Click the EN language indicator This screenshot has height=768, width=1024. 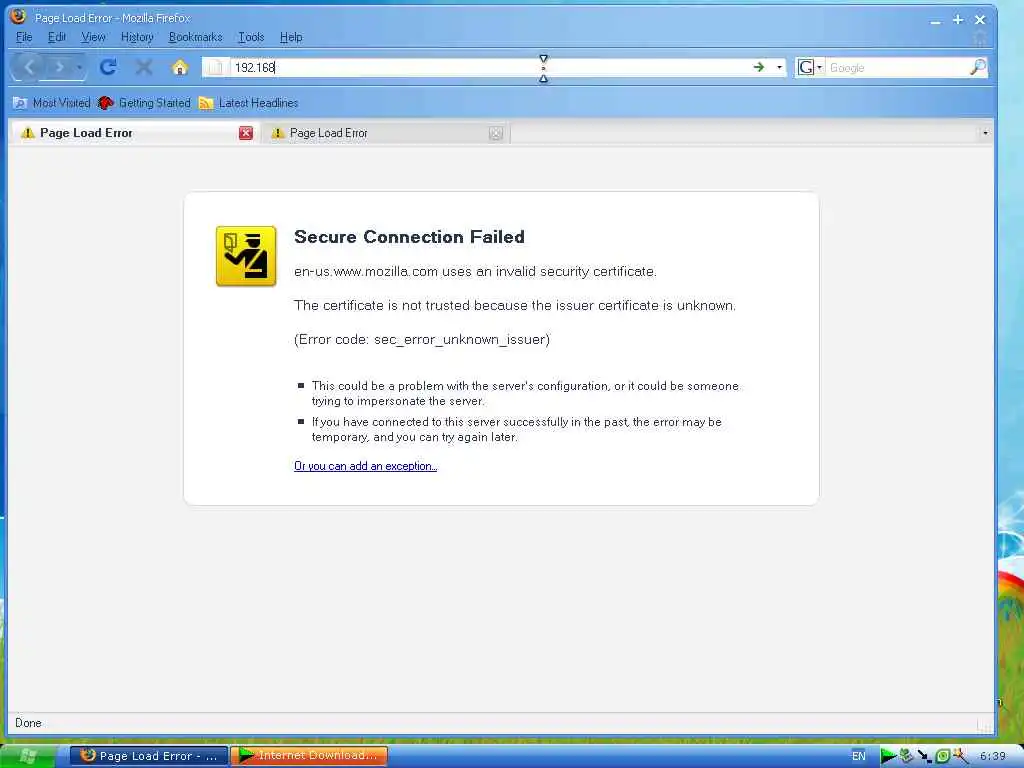(859, 756)
